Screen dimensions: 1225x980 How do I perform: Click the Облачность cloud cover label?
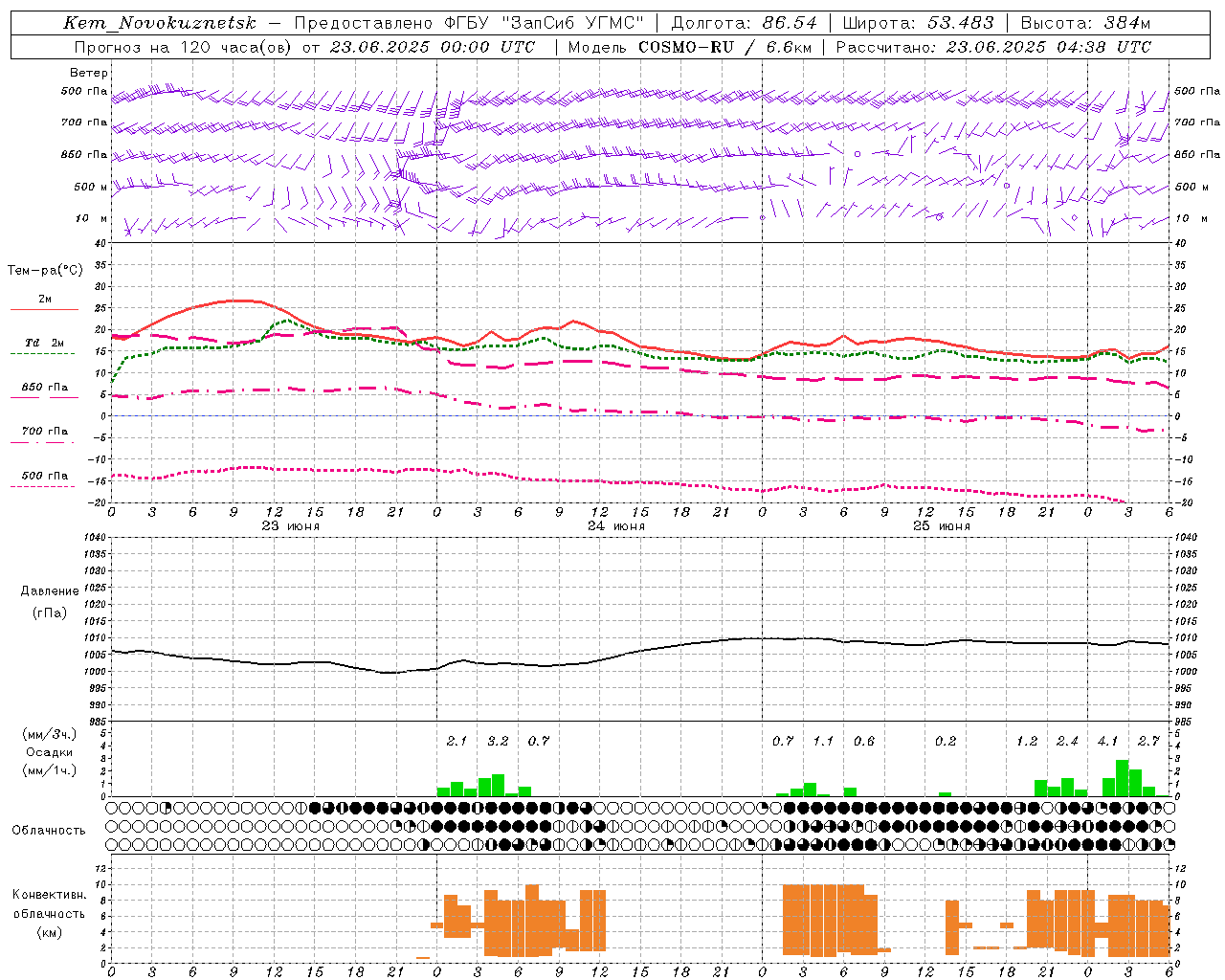click(x=49, y=830)
